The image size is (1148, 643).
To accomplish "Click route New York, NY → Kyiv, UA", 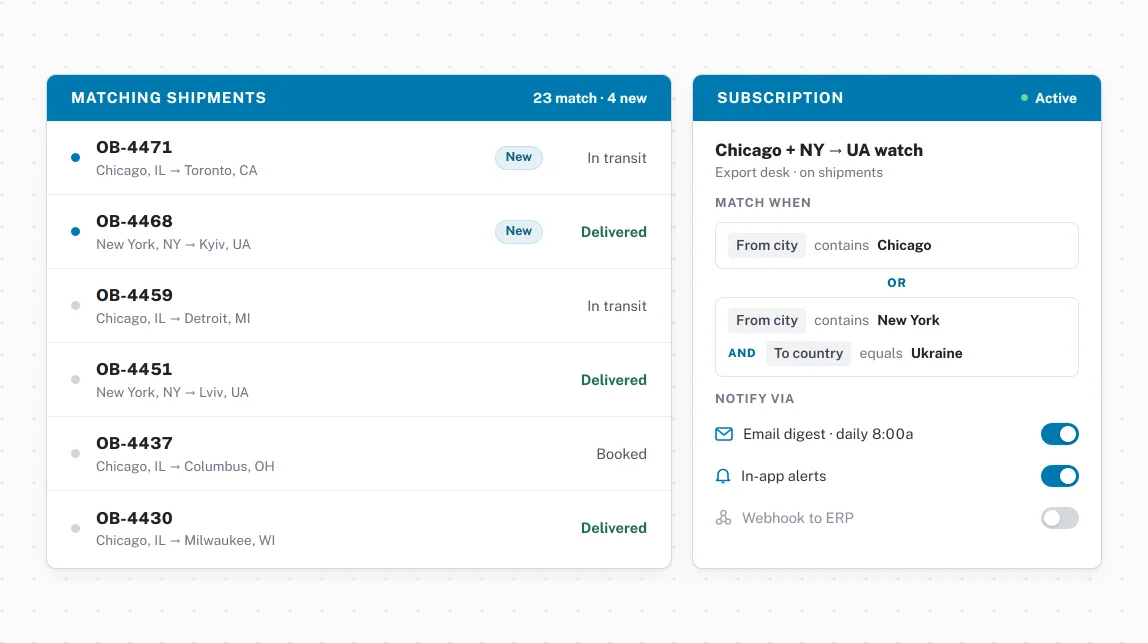I will point(173,245).
